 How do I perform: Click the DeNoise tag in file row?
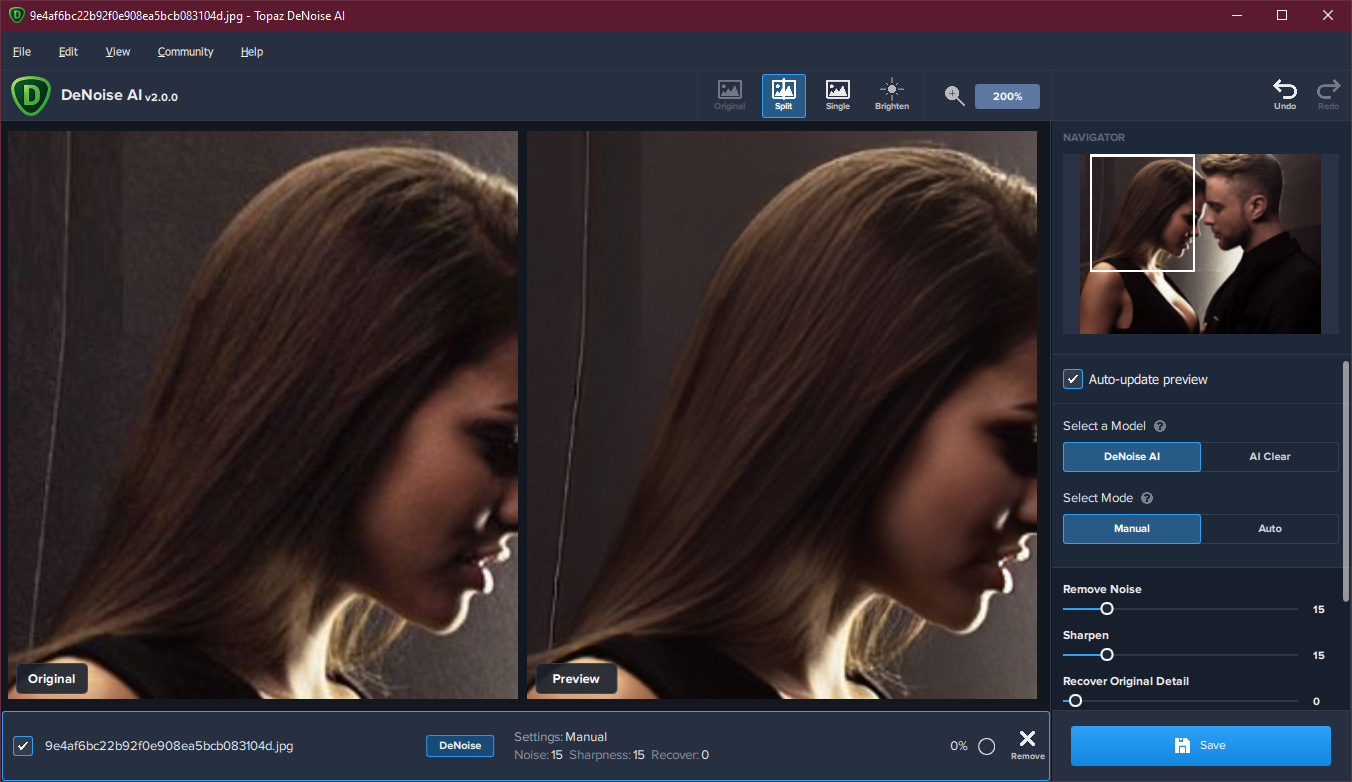click(x=460, y=746)
